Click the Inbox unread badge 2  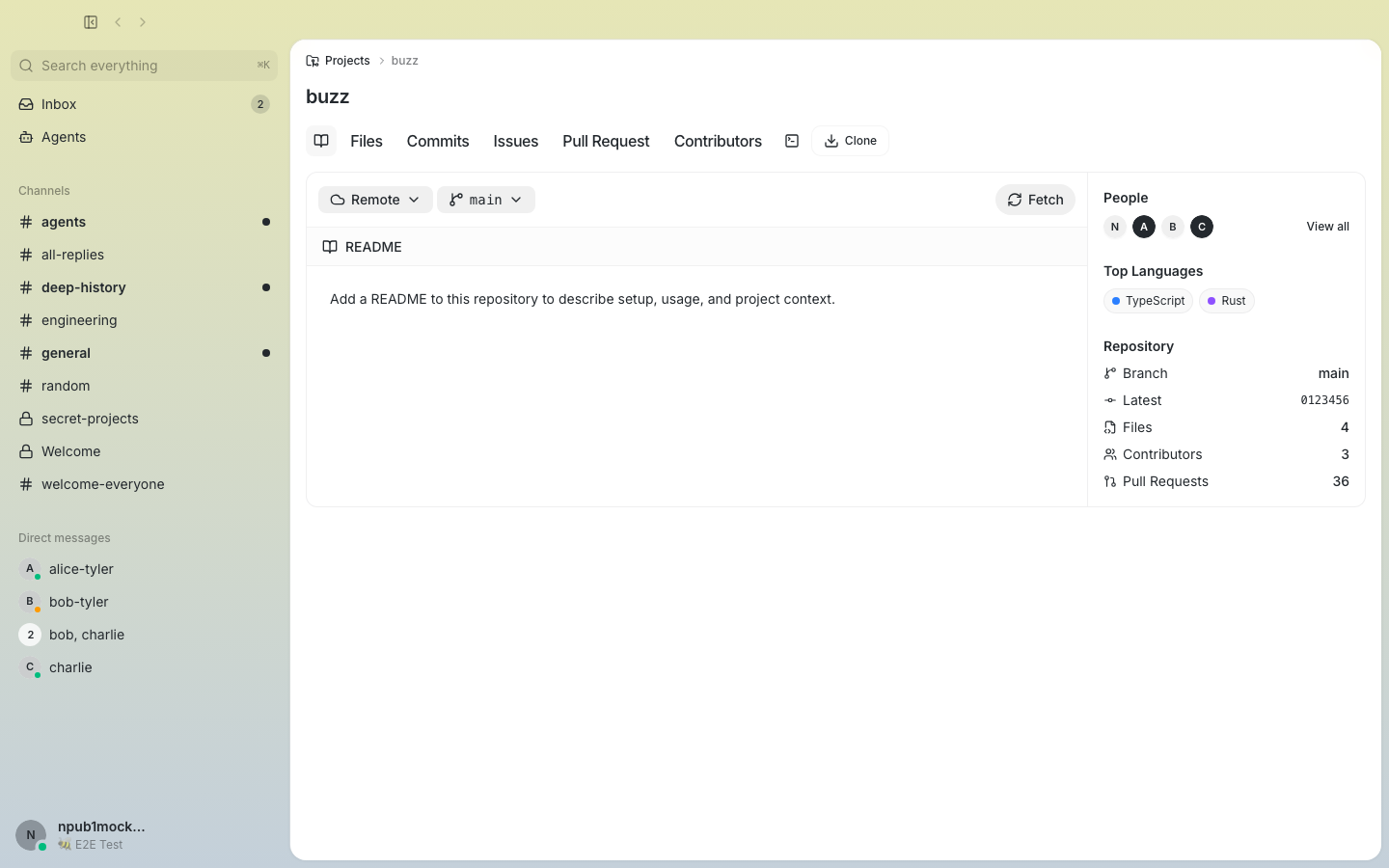pos(260,104)
